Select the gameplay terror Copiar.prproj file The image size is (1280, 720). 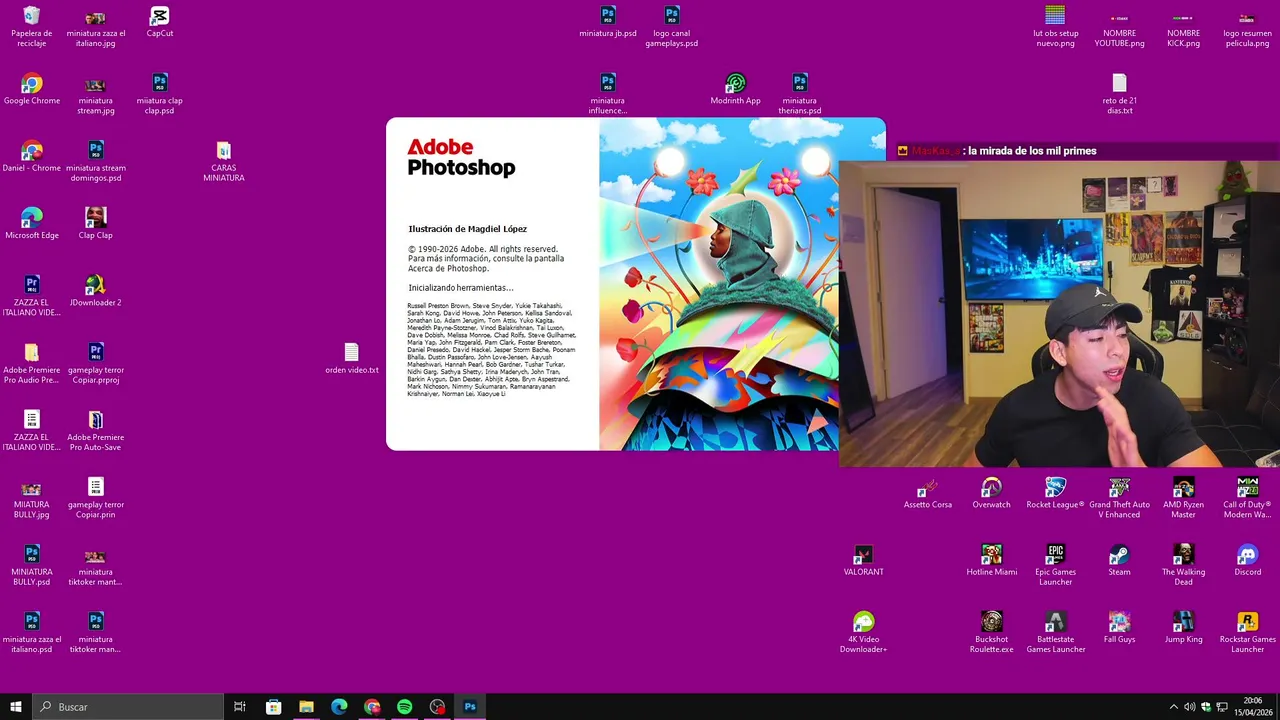tap(96, 363)
